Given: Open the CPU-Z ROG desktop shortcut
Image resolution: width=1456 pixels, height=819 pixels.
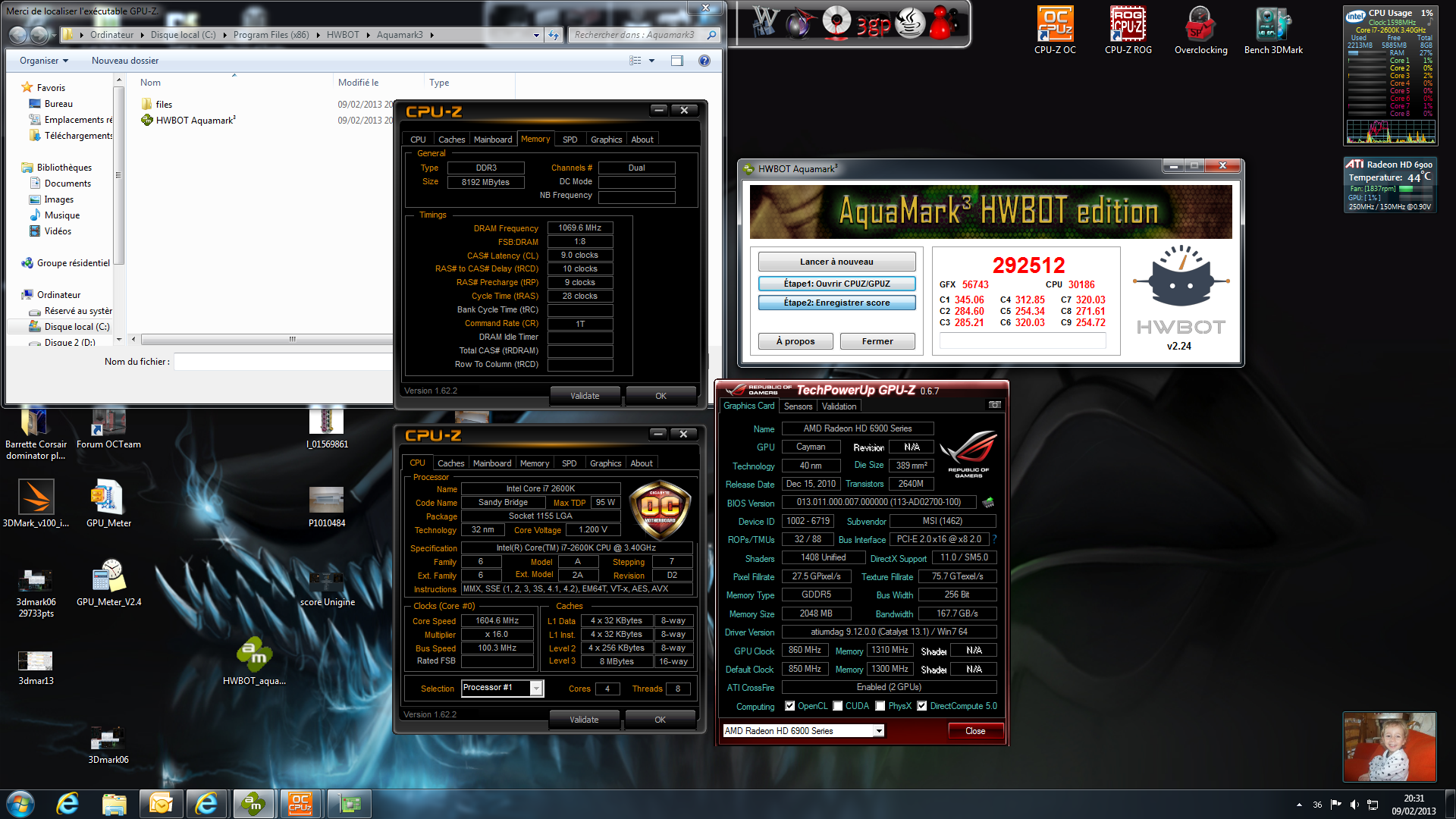Looking at the screenshot, I should coord(1128,30).
